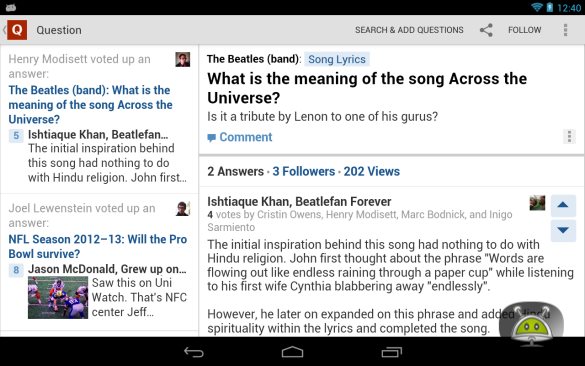585x366 pixels.
Task: Open Android recent apps button
Action: click(x=391, y=352)
